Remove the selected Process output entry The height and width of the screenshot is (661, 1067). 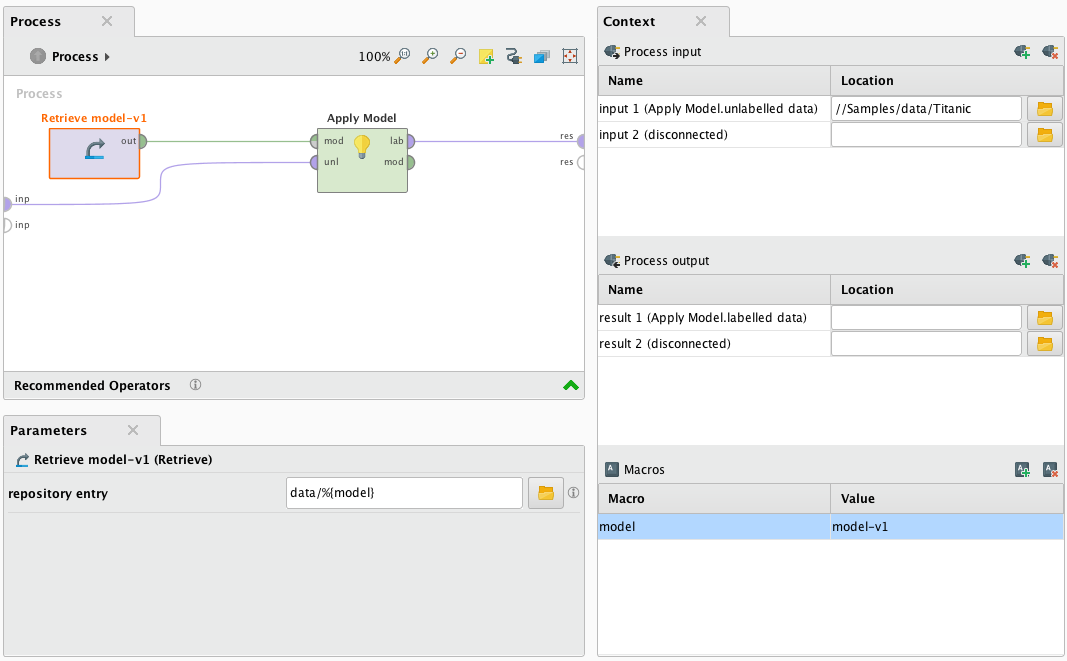[x=1049, y=260]
